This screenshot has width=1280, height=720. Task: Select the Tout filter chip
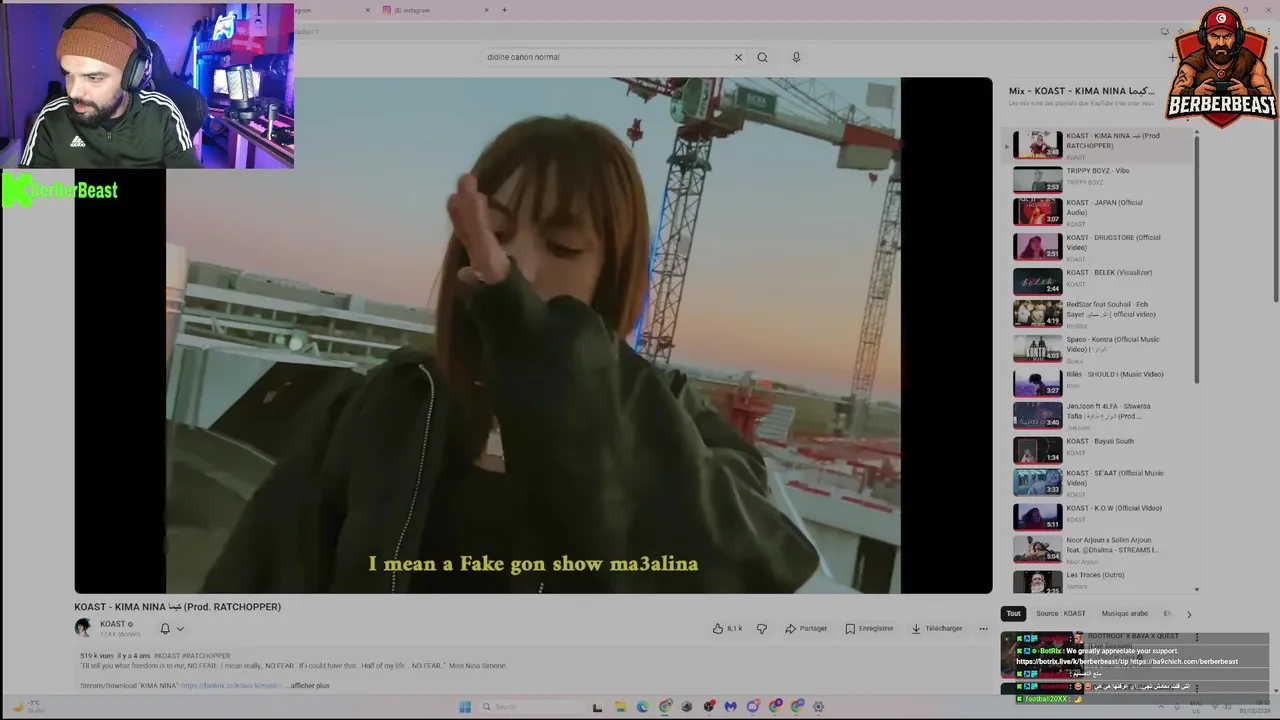1013,613
